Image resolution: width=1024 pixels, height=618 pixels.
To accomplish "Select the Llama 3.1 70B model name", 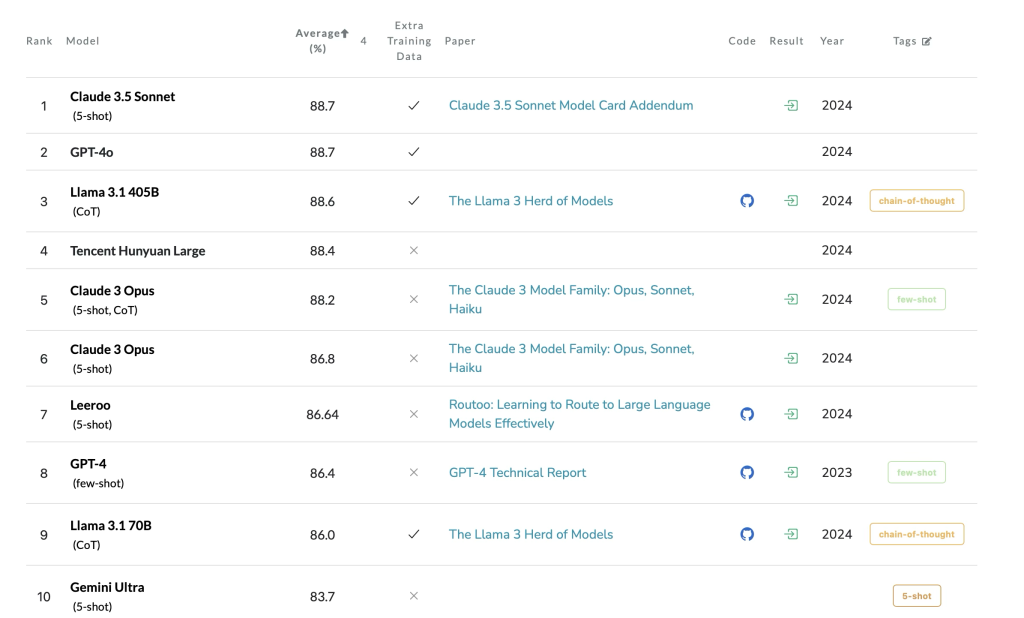I will click(x=111, y=525).
